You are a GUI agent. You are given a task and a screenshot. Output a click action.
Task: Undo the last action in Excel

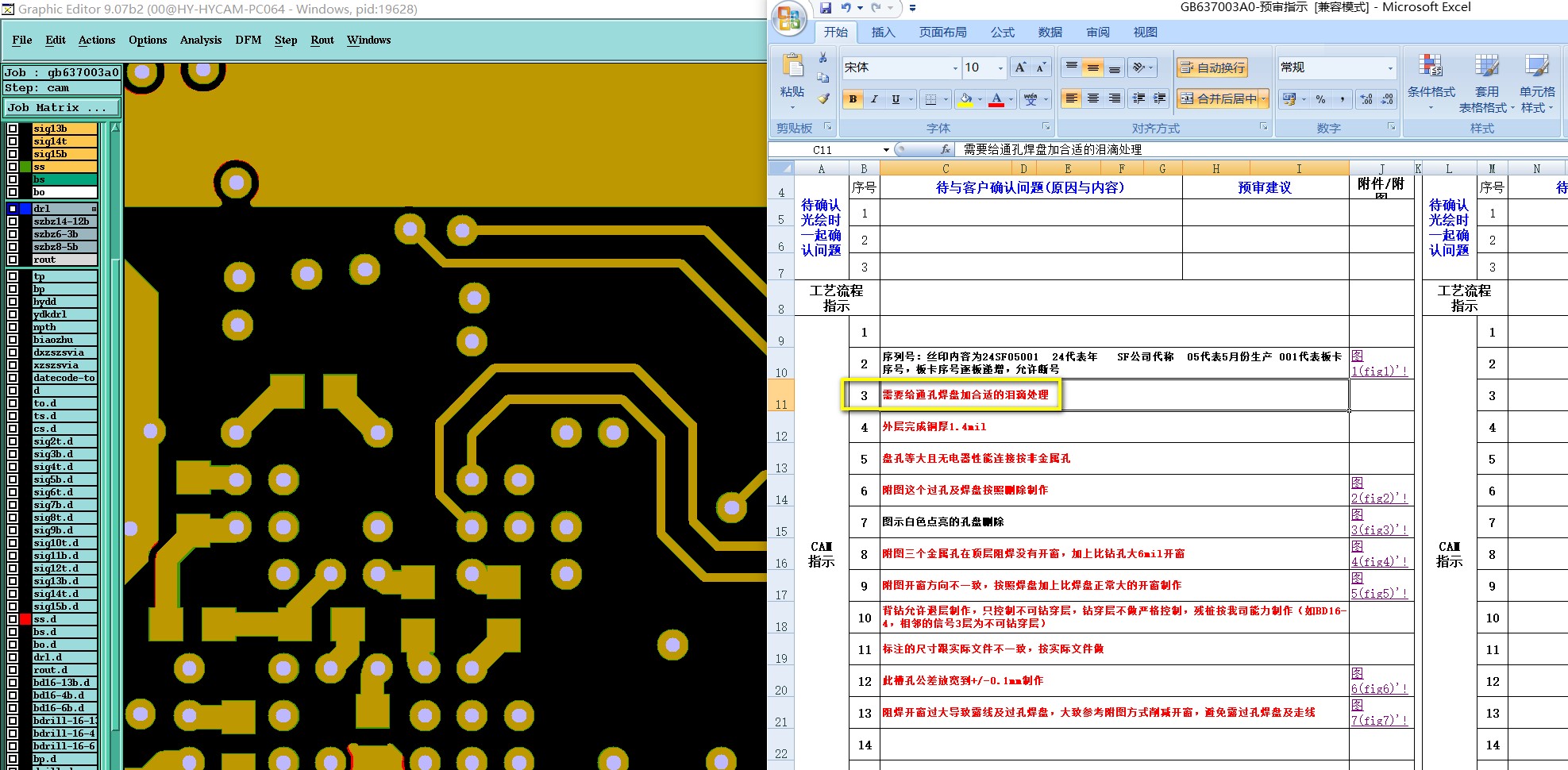(846, 8)
